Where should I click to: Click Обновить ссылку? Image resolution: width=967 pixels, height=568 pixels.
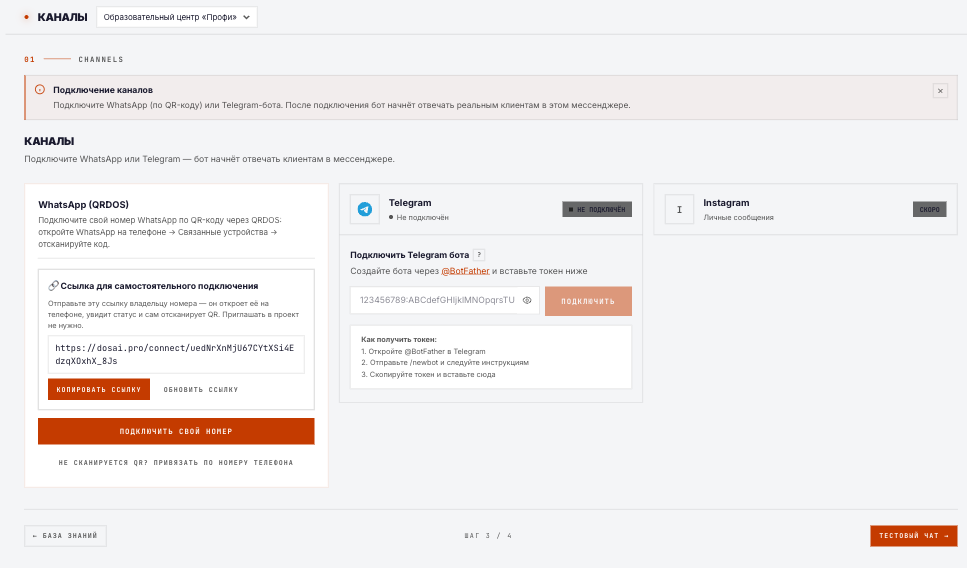pyautogui.click(x=200, y=390)
